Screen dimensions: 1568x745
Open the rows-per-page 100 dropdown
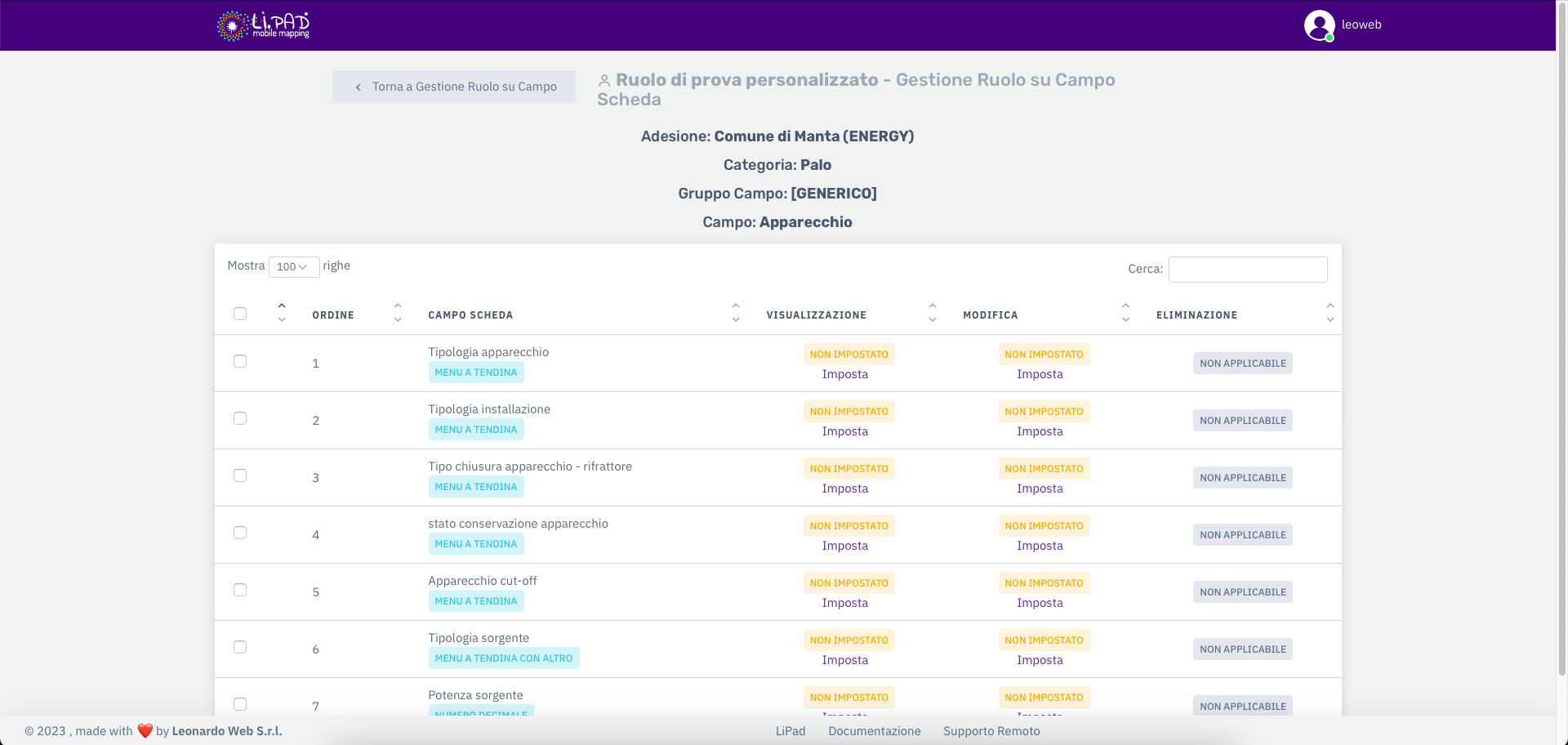[293, 267]
